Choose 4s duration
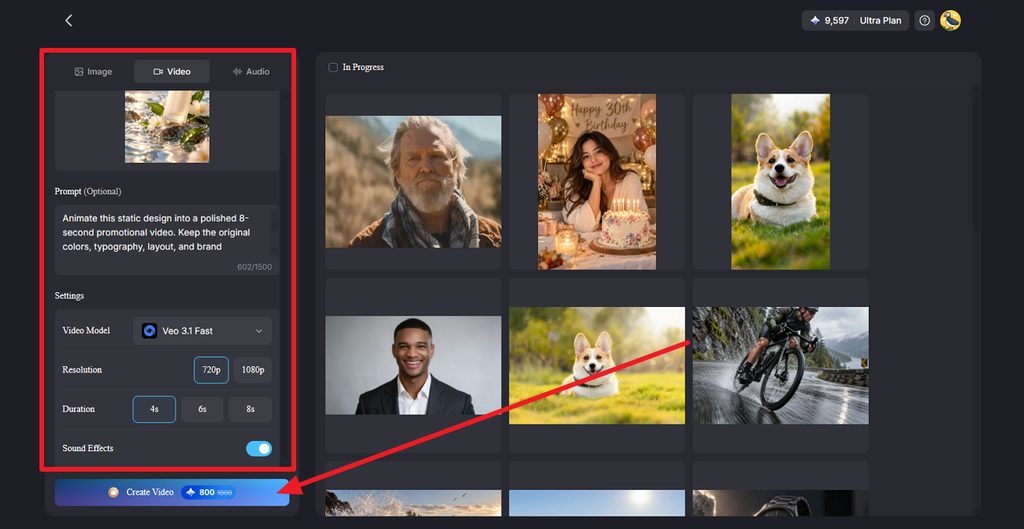1024x529 pixels. pos(154,409)
